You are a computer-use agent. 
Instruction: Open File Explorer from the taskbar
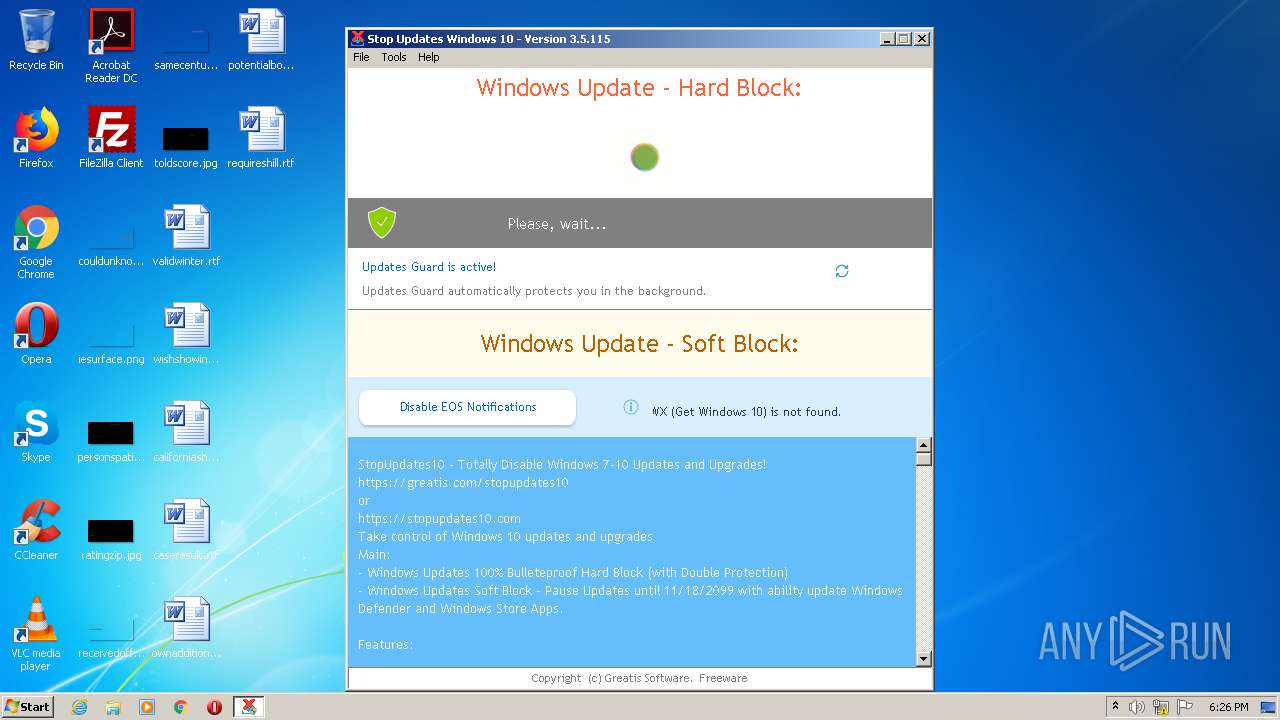[113, 707]
